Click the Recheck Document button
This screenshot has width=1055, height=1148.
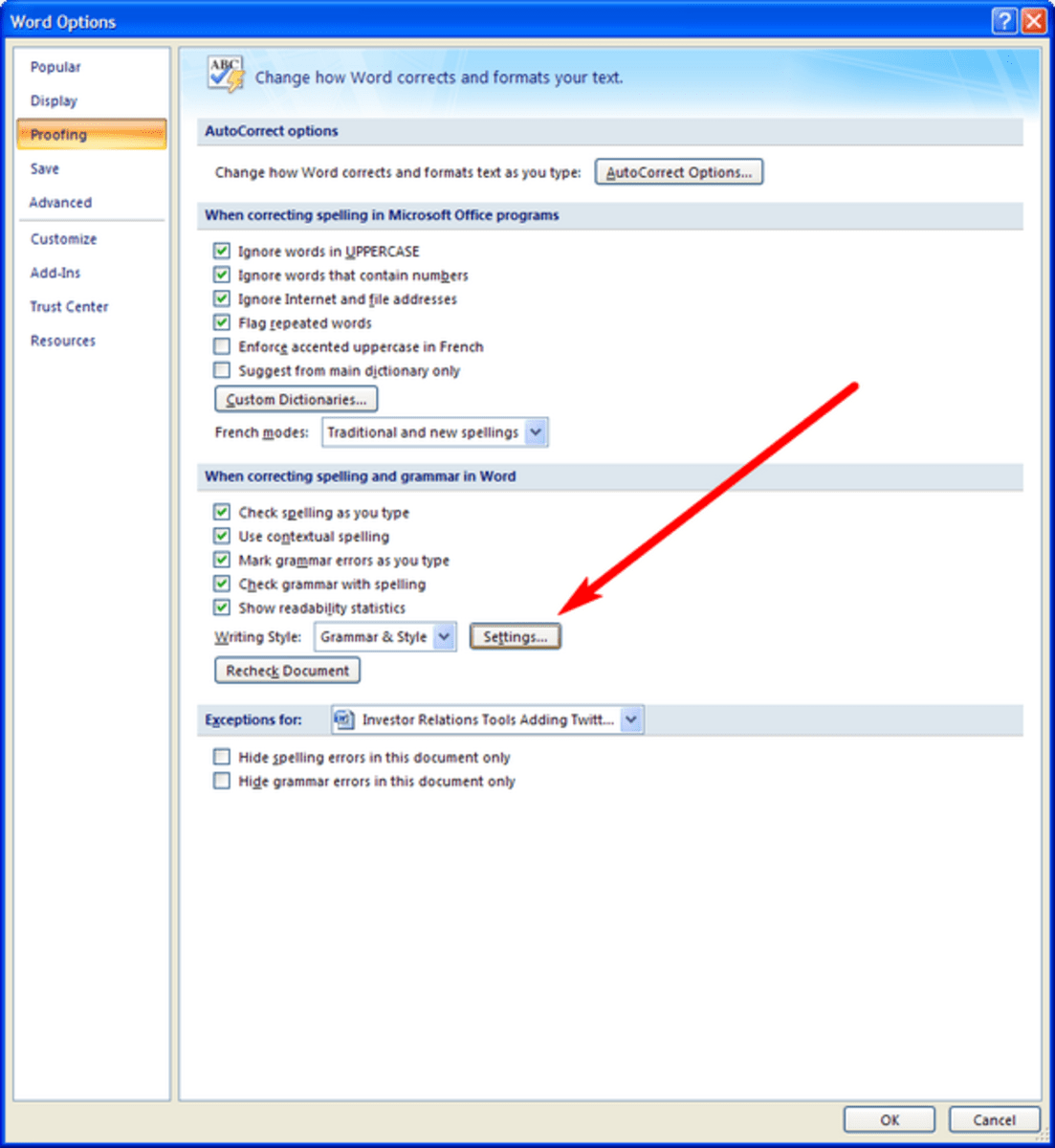click(x=288, y=671)
